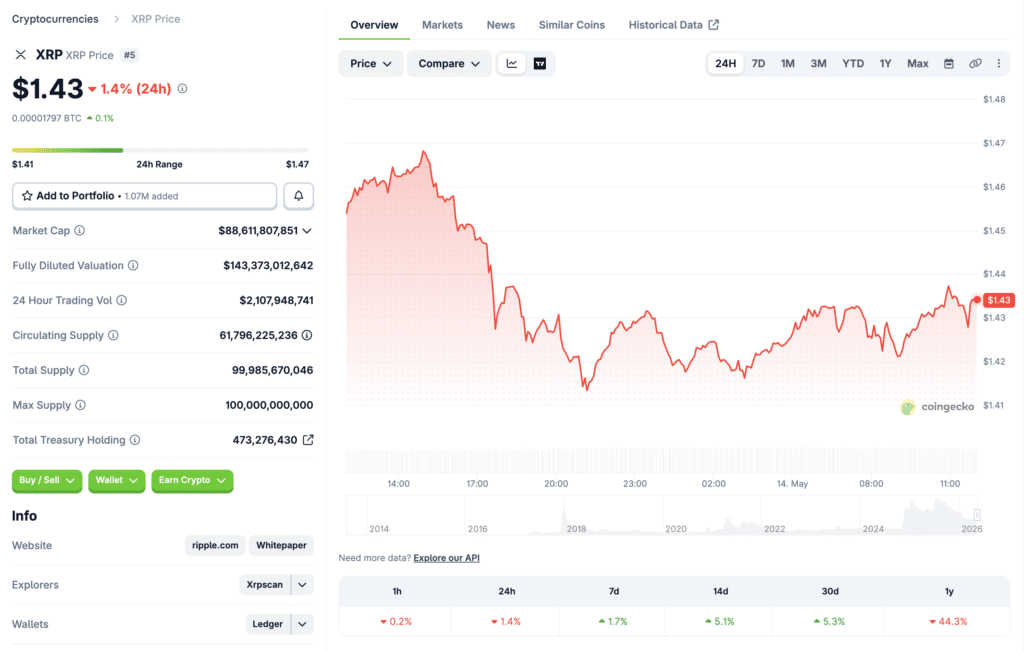Viewport: 1024px width, 652px height.
Task: Click the bell price alert icon
Action: tap(298, 196)
